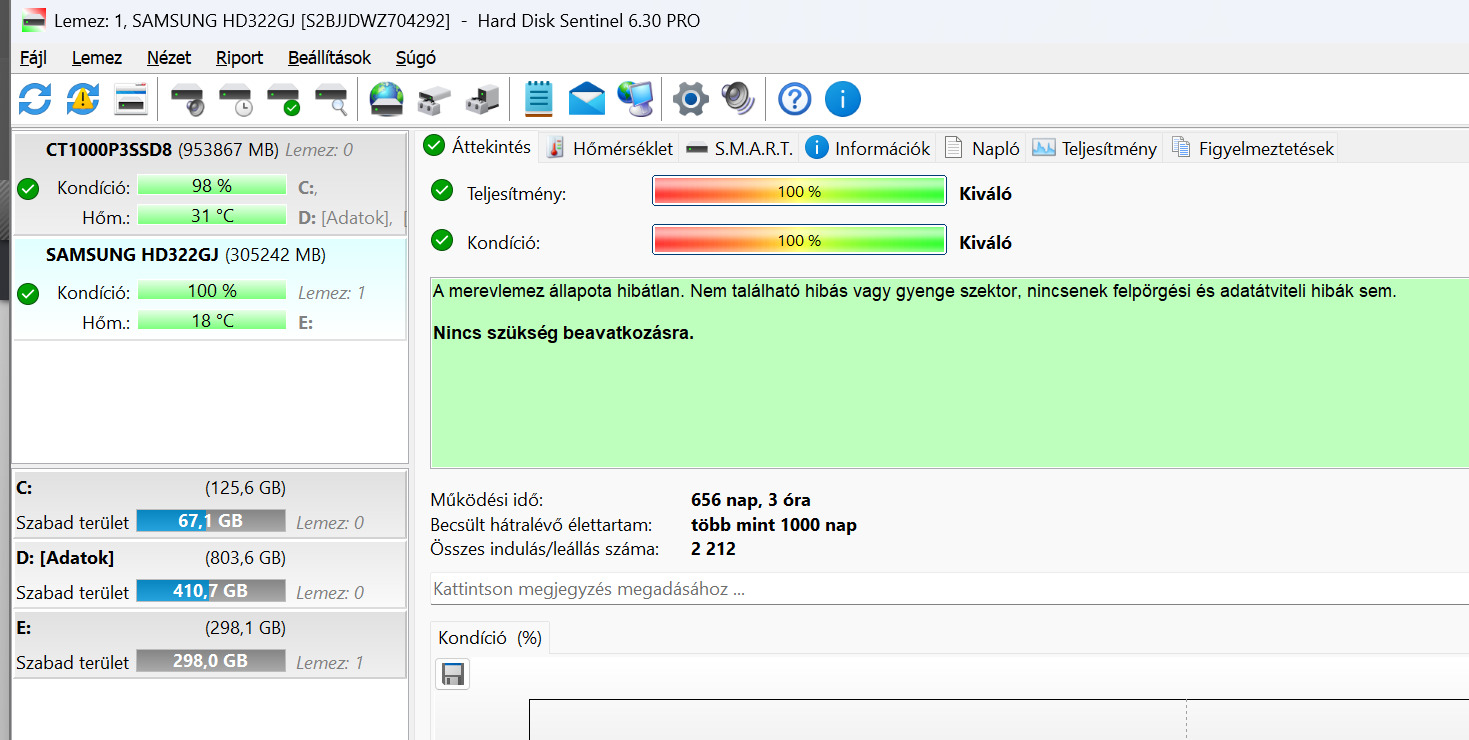Select the Kondíció (%) chart tab
The image size is (1469, 740).
(x=490, y=638)
